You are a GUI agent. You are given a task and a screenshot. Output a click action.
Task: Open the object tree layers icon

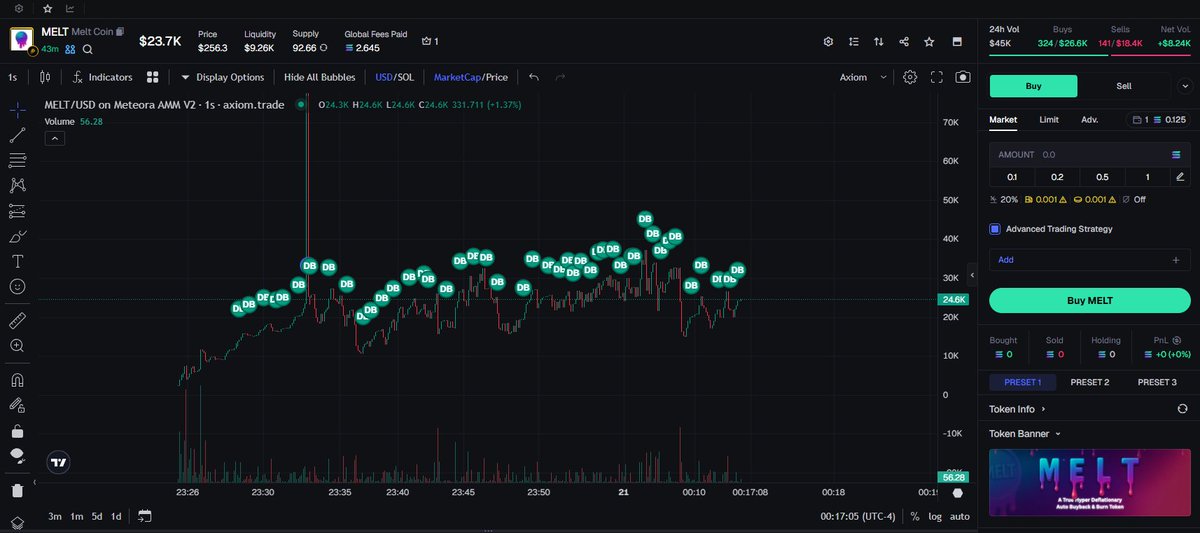tap(17, 523)
